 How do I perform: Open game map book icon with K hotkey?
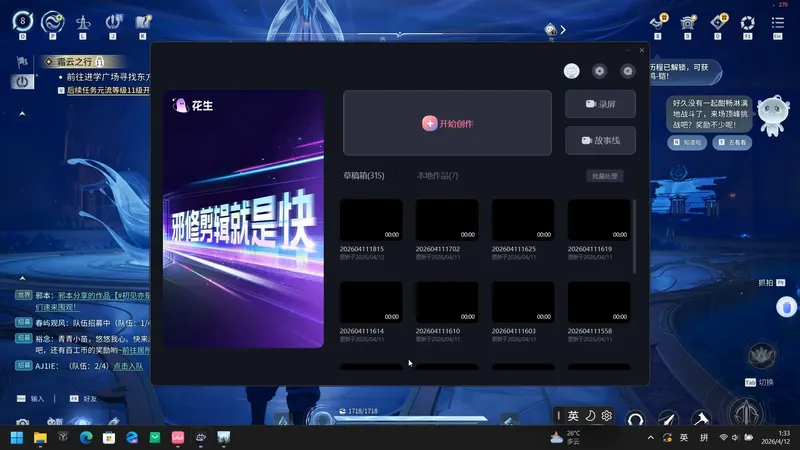pyautogui.click(x=143, y=22)
